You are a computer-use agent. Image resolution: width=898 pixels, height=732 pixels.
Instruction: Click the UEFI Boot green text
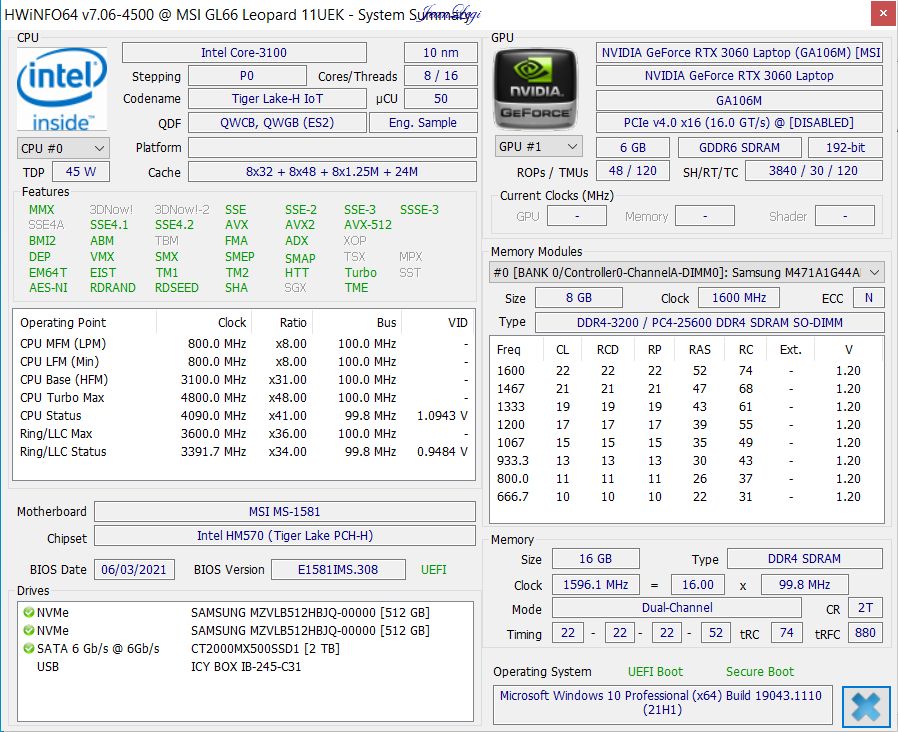[x=655, y=671]
